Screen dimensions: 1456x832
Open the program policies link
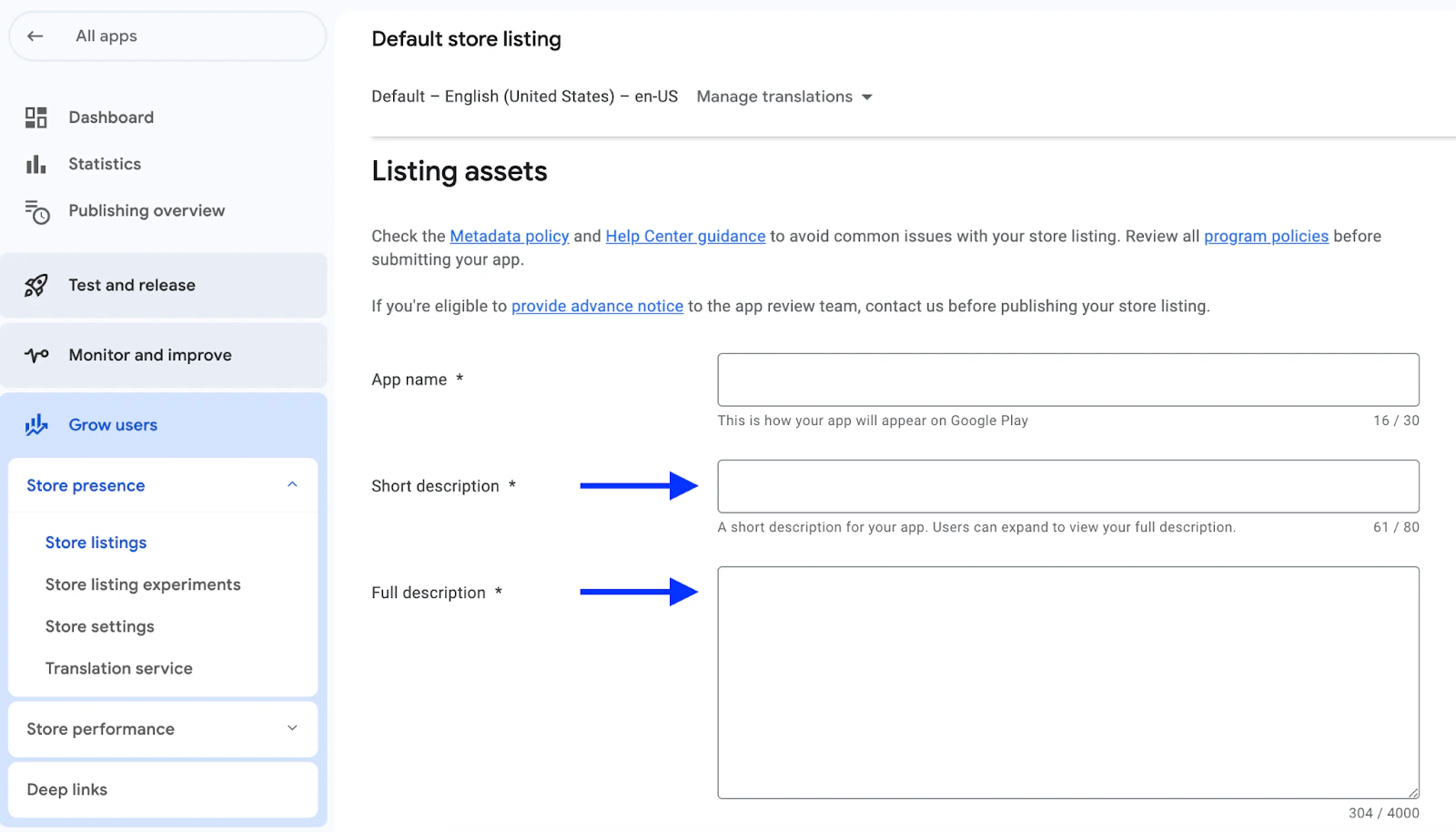tap(1266, 236)
